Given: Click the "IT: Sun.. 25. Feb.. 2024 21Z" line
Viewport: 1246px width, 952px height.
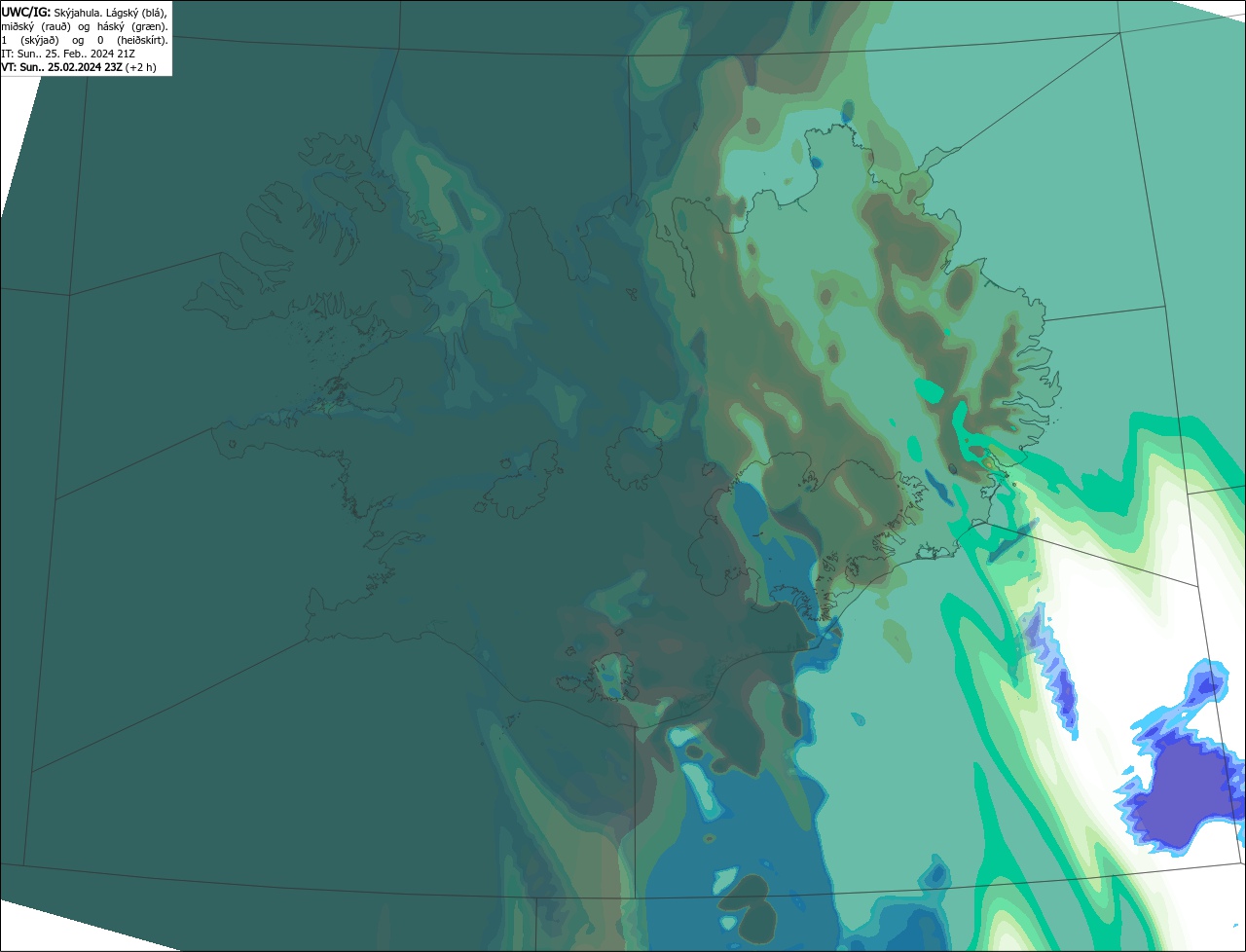Looking at the screenshot, I should pos(68,54).
